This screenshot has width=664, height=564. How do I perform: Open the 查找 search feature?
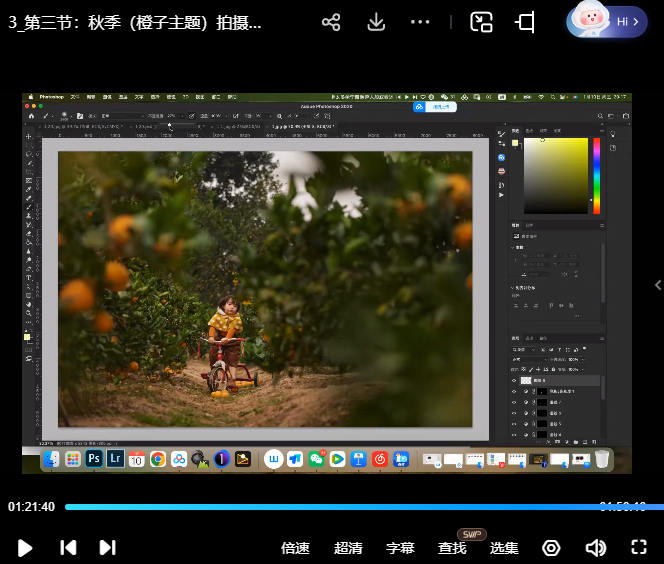[452, 548]
